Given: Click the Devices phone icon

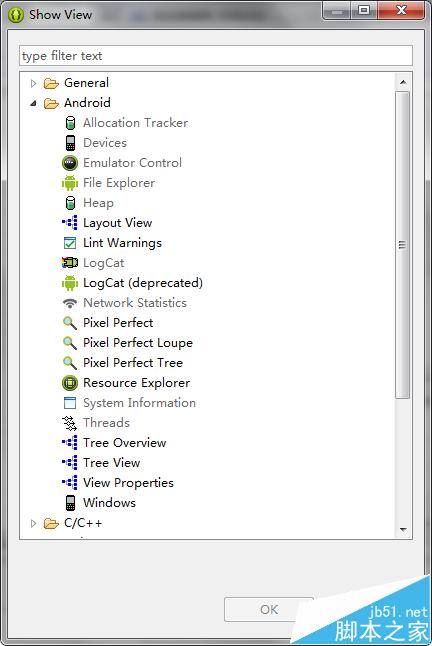Looking at the screenshot, I should 70,143.
